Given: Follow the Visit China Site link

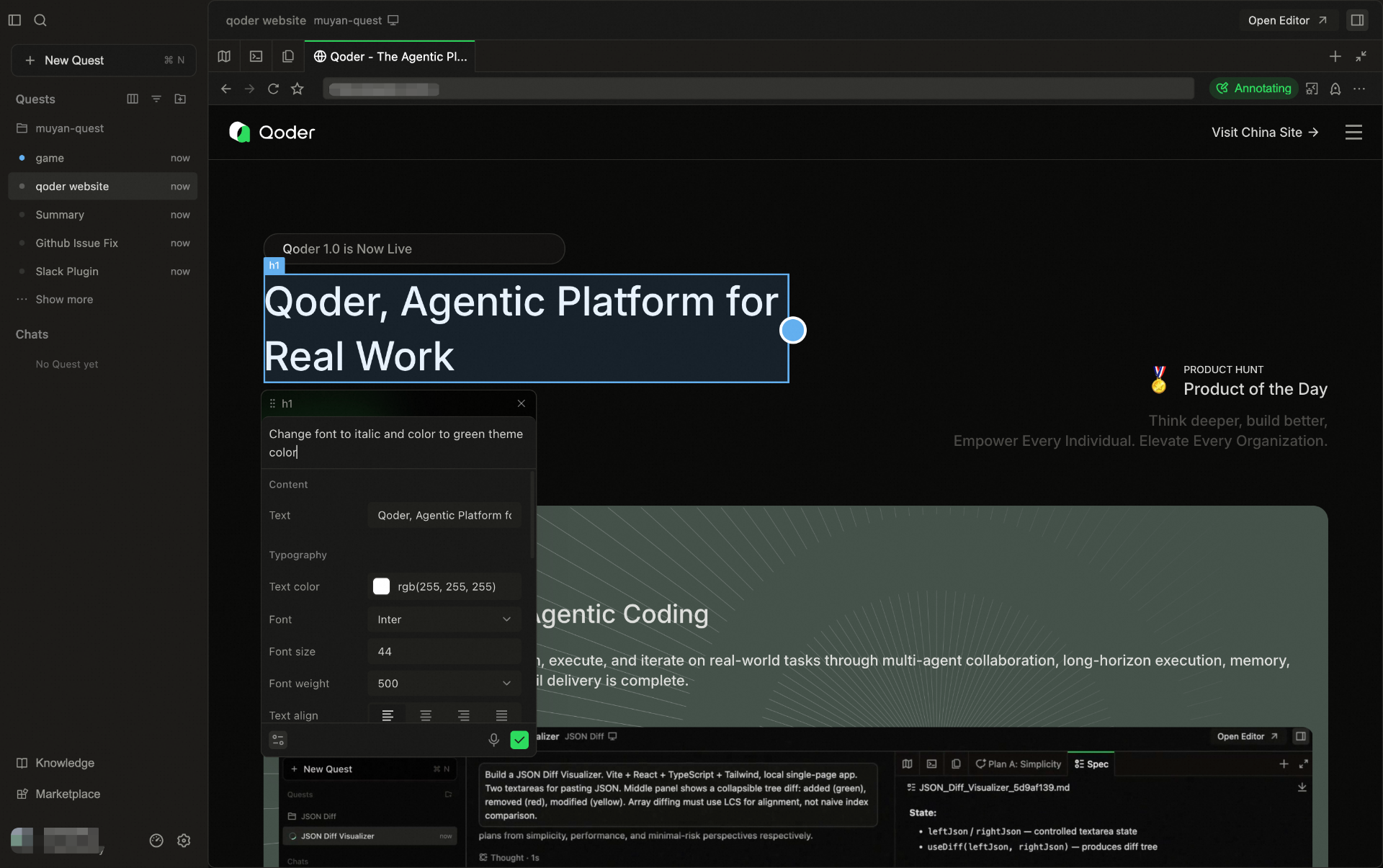Looking at the screenshot, I should click(1265, 133).
